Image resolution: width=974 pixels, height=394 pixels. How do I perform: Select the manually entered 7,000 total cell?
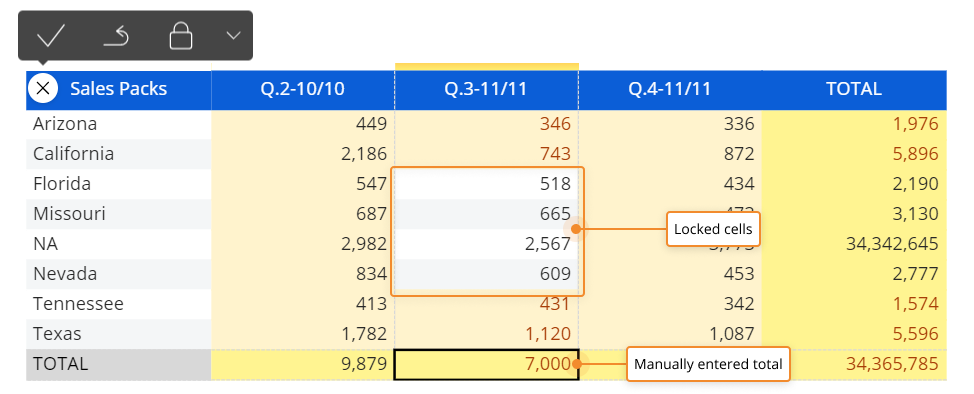(486, 364)
